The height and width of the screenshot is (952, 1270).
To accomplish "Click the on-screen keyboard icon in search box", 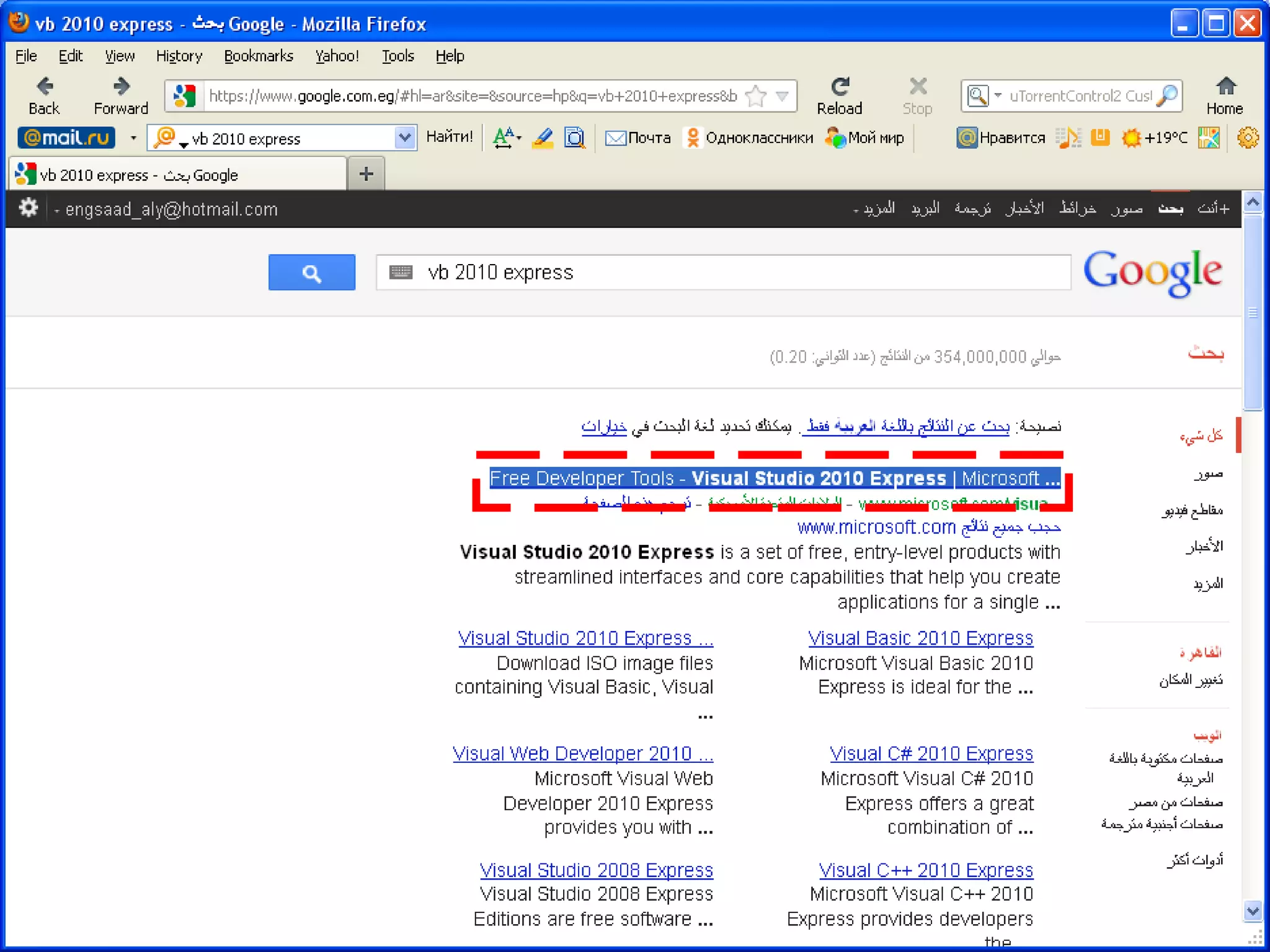I will point(401,272).
